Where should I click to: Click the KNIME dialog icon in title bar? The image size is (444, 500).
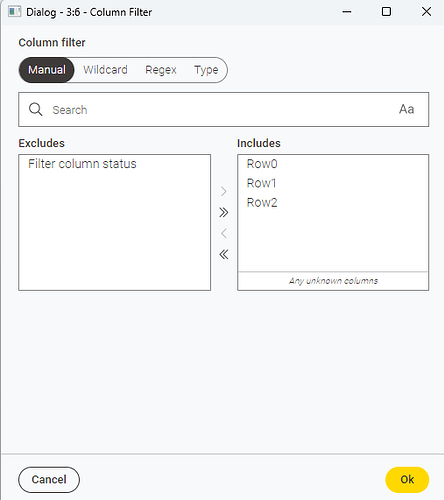[14, 12]
